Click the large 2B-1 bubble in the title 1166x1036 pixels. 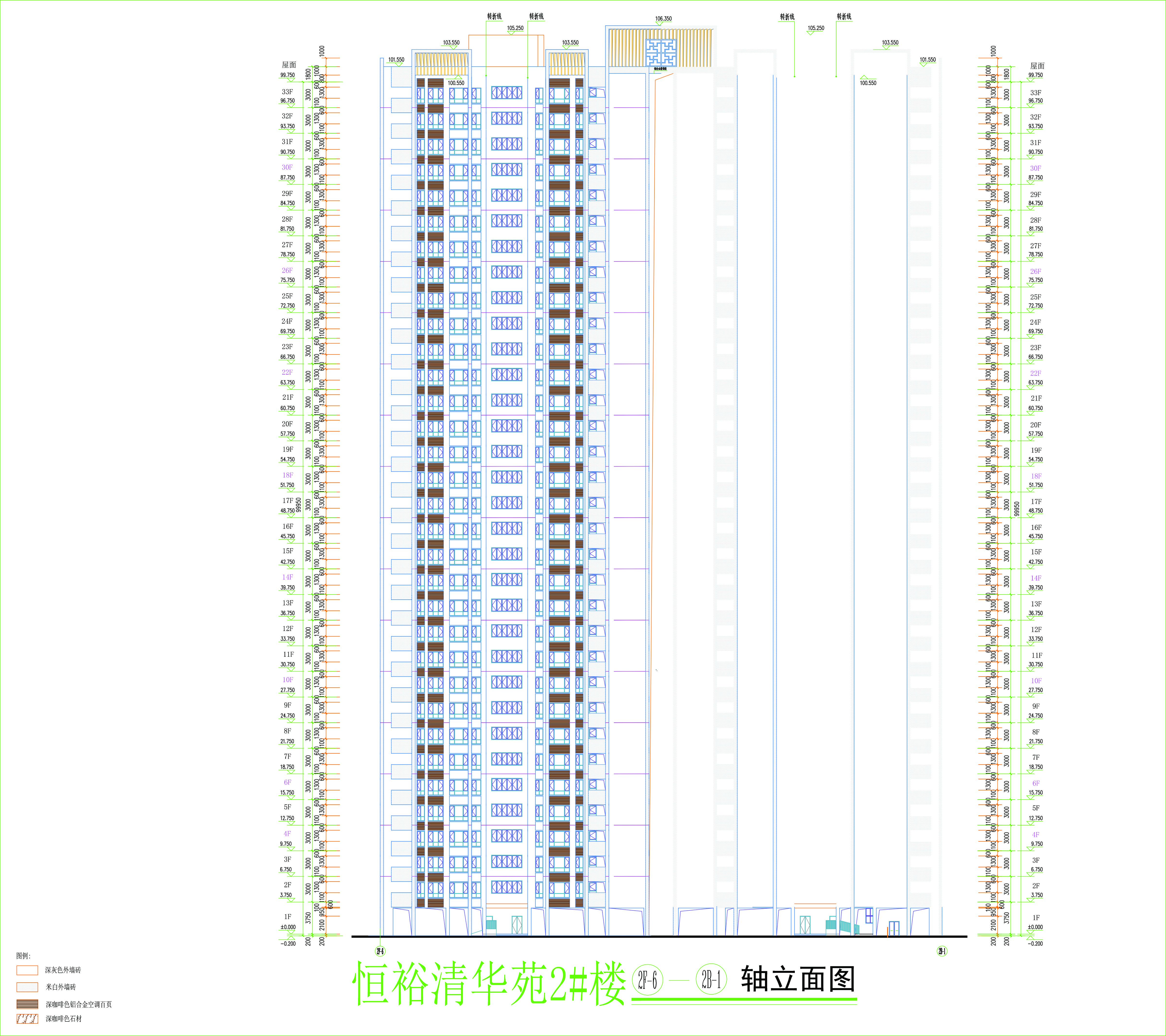[x=711, y=980]
